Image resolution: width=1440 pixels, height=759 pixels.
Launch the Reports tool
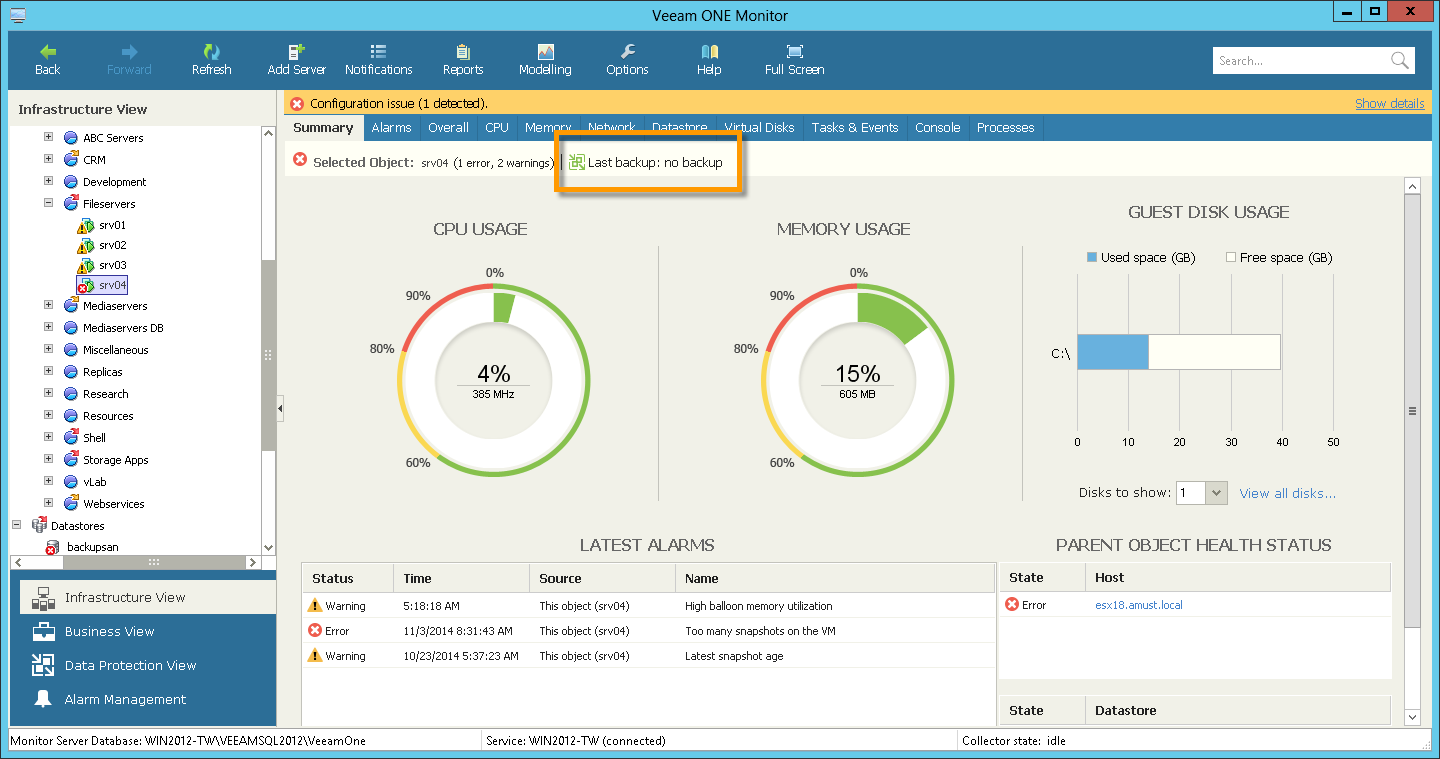(x=462, y=58)
